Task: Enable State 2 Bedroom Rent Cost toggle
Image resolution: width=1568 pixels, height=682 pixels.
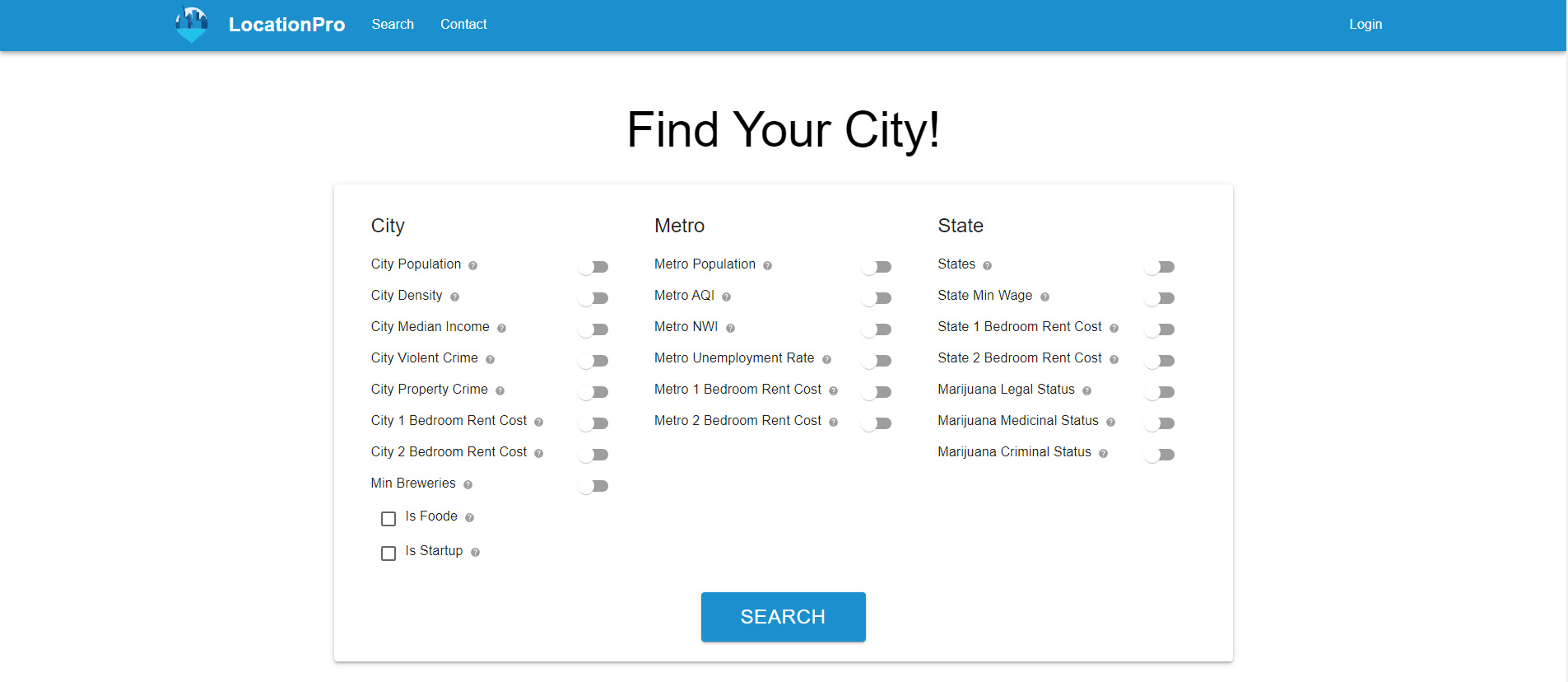Action: (1160, 361)
